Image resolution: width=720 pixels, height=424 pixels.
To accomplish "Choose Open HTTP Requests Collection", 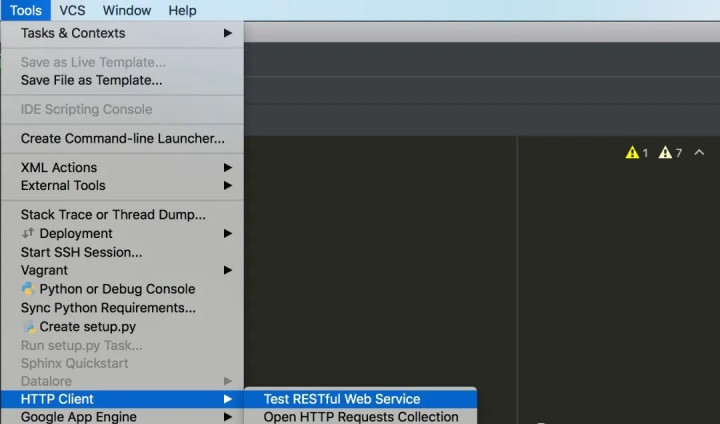I will click(x=360, y=416).
